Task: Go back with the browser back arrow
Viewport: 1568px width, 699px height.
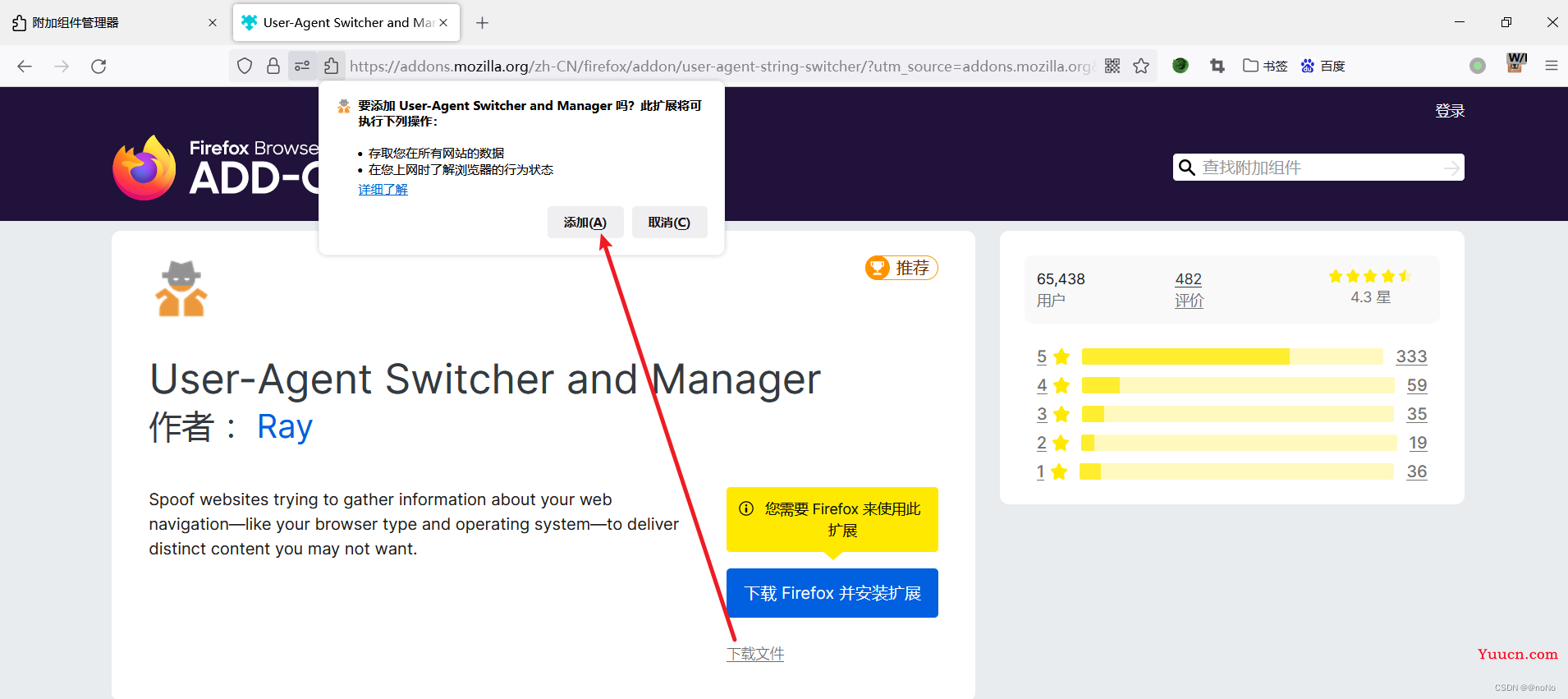Action: coord(25,67)
